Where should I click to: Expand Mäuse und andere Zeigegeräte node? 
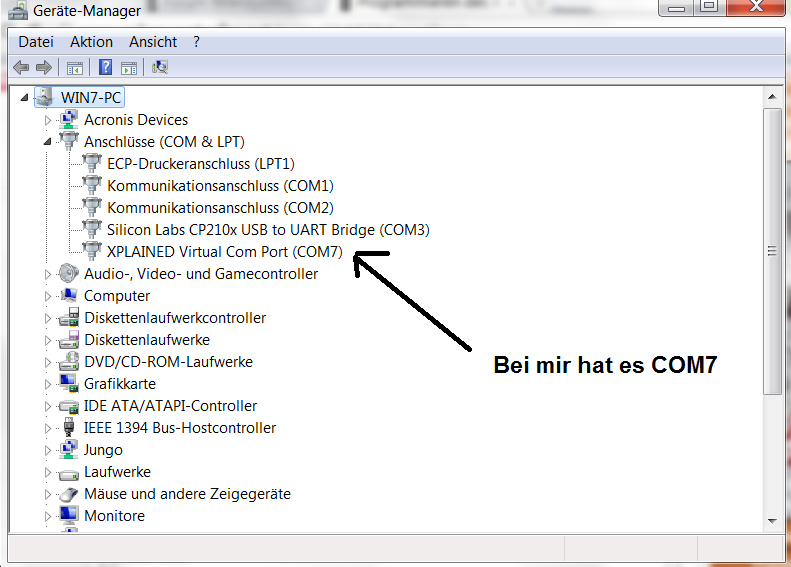(48, 494)
